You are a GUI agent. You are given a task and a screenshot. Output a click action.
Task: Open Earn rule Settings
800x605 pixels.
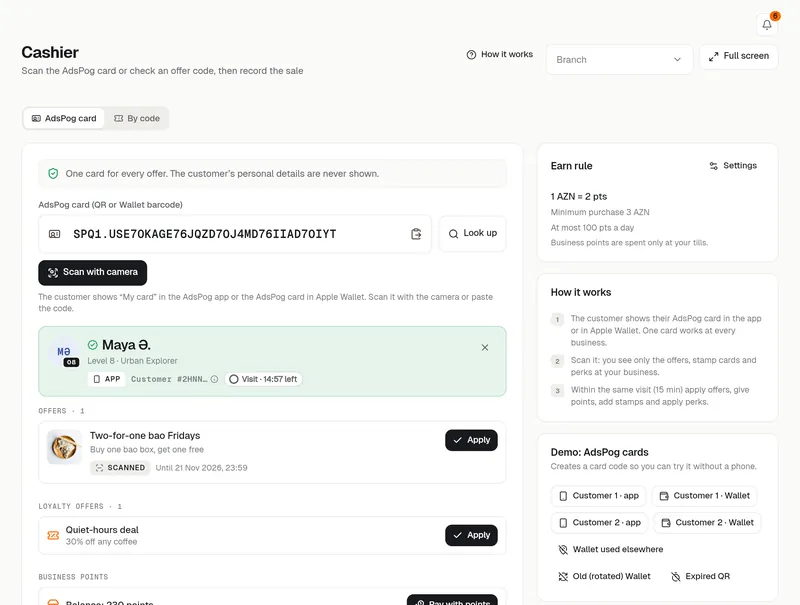coord(733,166)
